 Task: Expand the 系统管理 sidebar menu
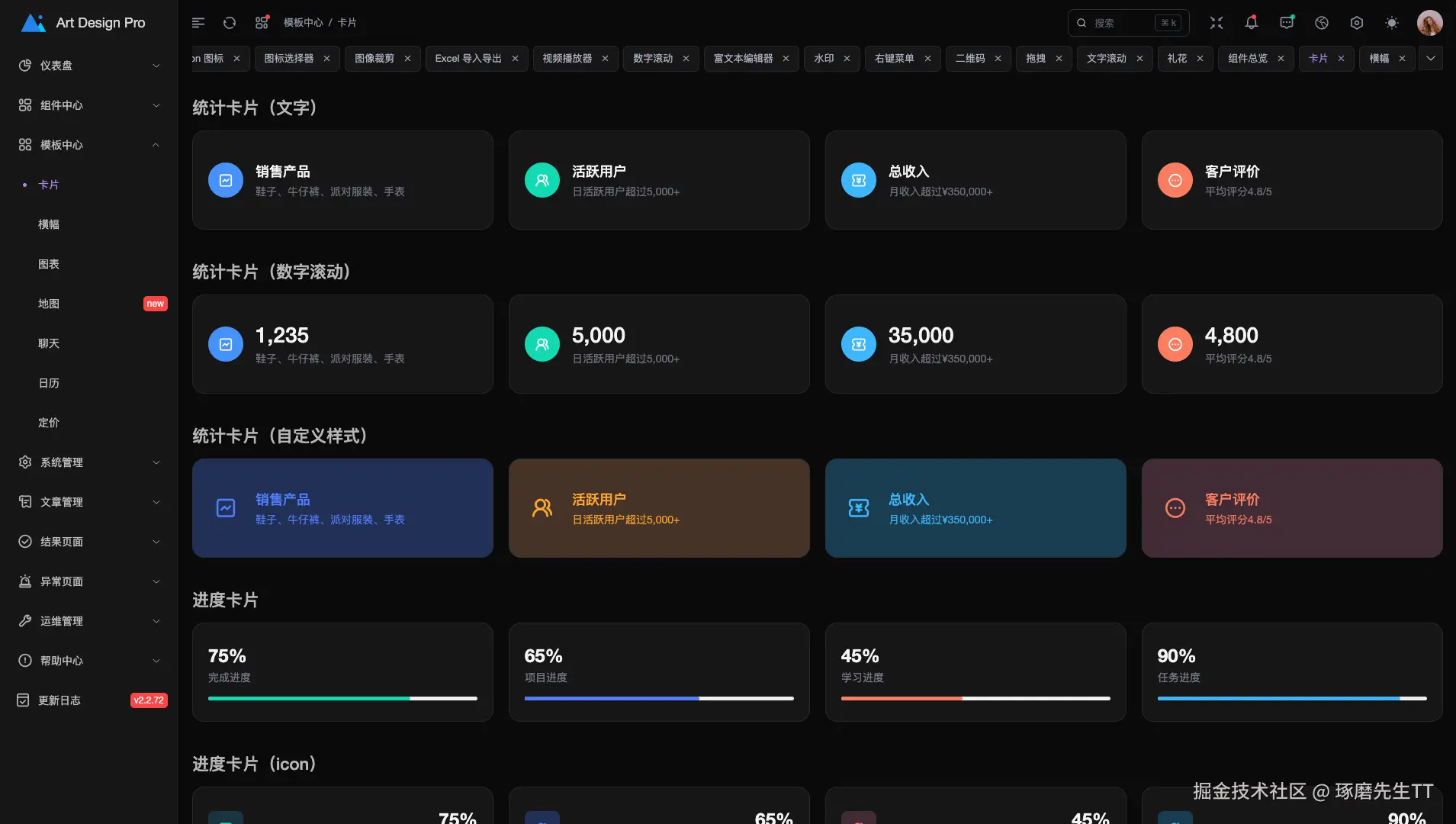[89, 462]
